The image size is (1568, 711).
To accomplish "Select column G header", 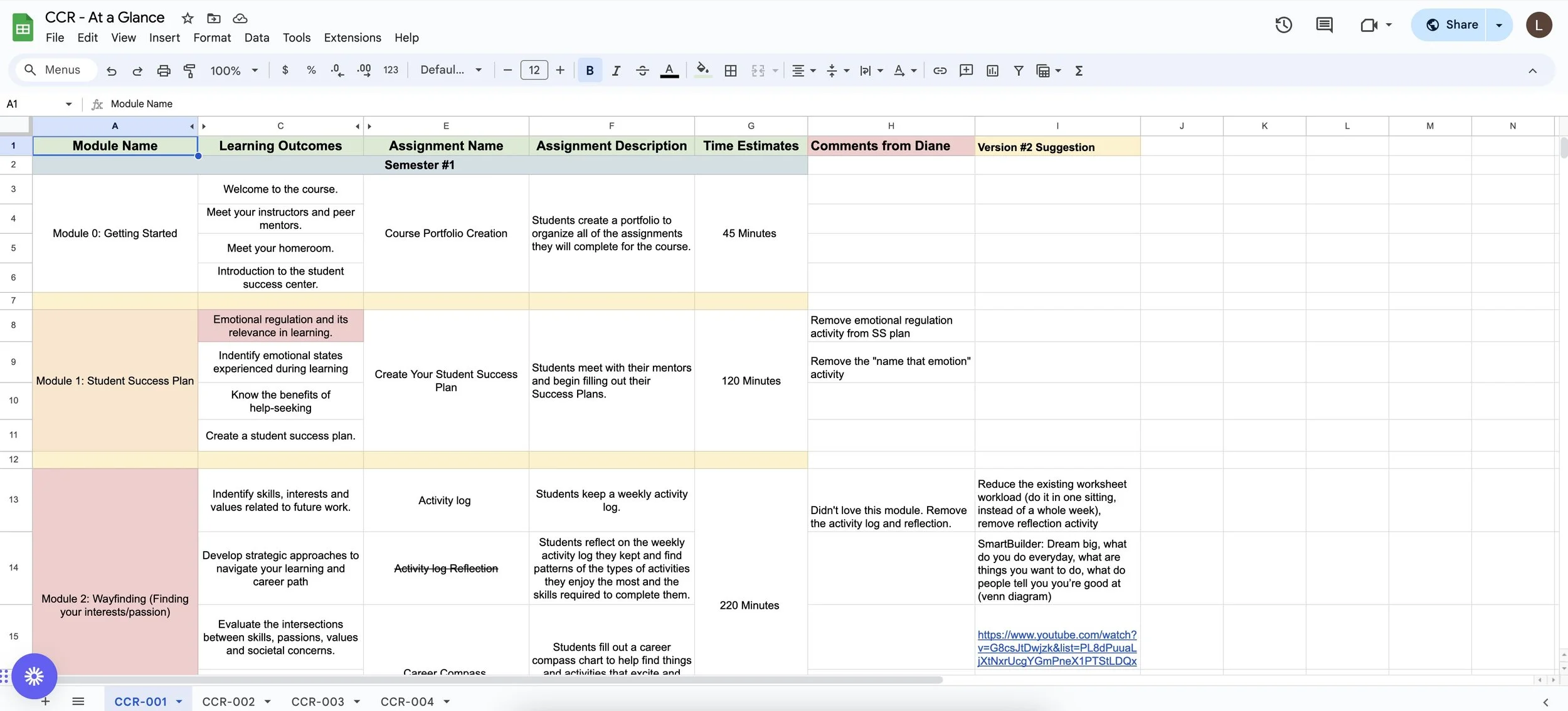I will (x=751, y=126).
